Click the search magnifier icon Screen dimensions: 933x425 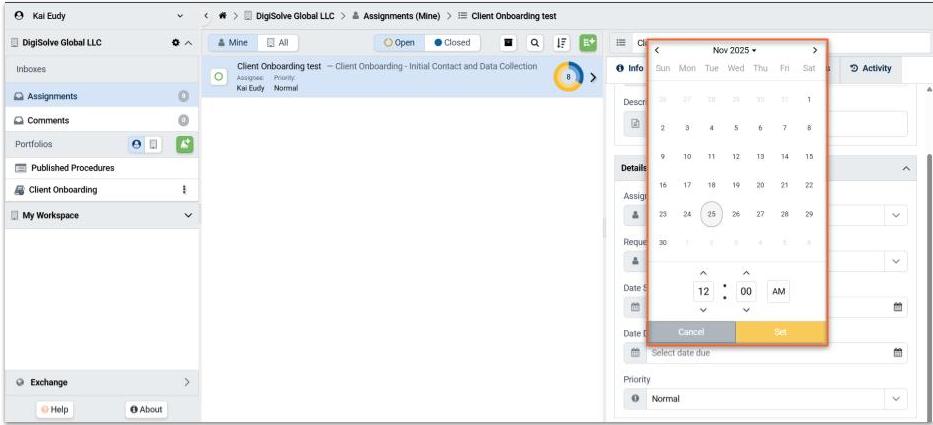tap(535, 43)
